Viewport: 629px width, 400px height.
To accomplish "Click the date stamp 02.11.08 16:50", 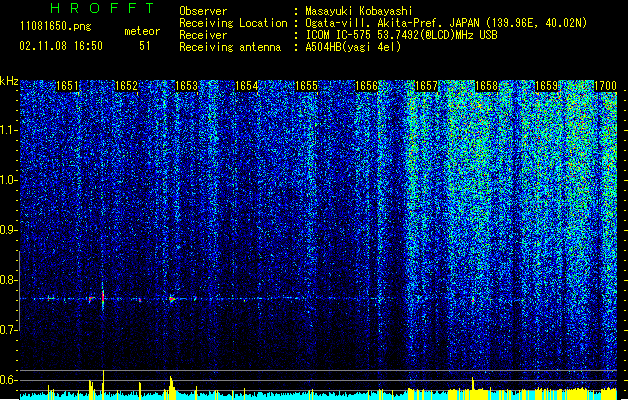I will (61, 46).
